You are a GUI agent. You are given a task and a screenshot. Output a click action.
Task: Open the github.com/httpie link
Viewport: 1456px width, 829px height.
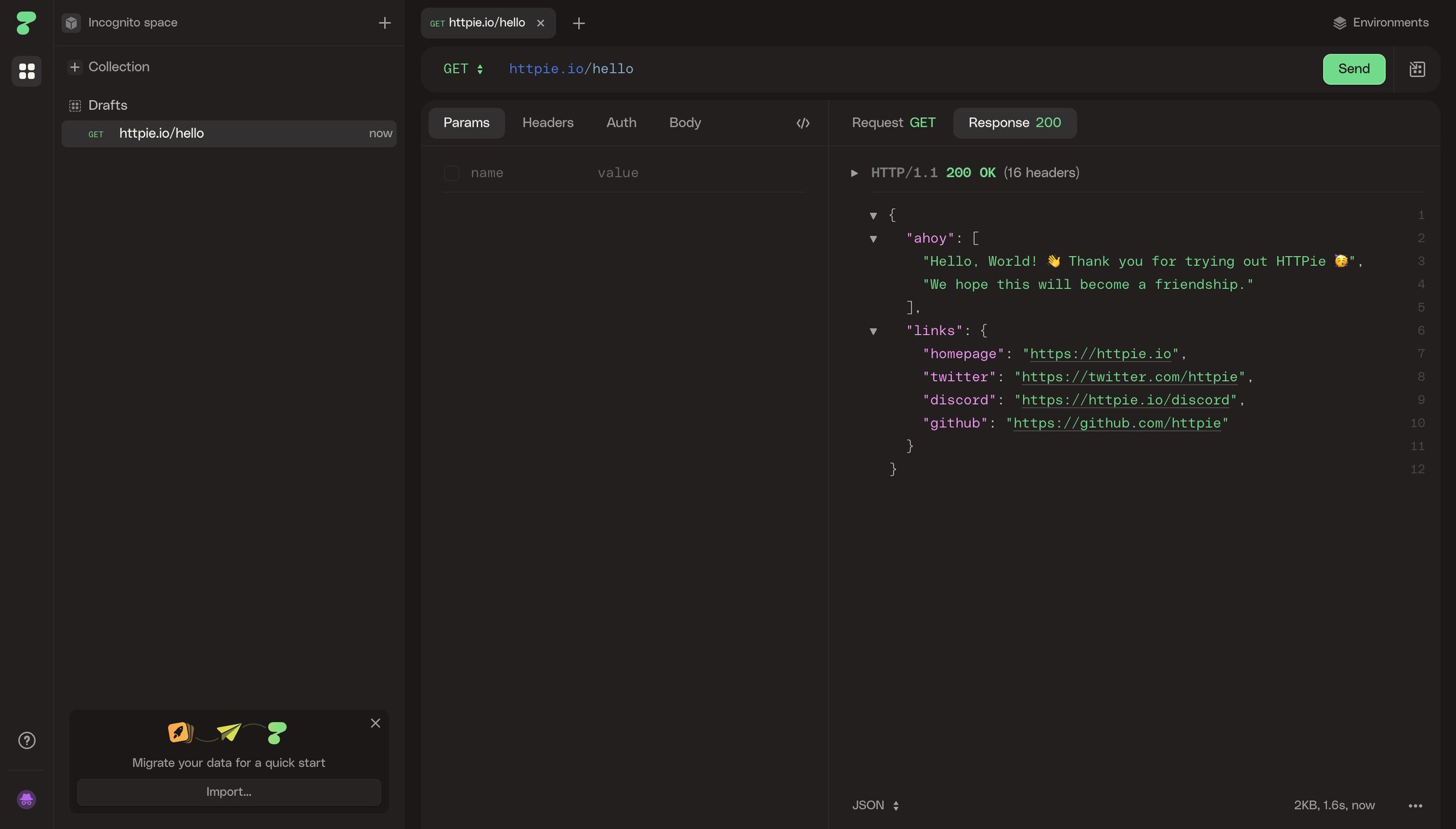point(1117,423)
